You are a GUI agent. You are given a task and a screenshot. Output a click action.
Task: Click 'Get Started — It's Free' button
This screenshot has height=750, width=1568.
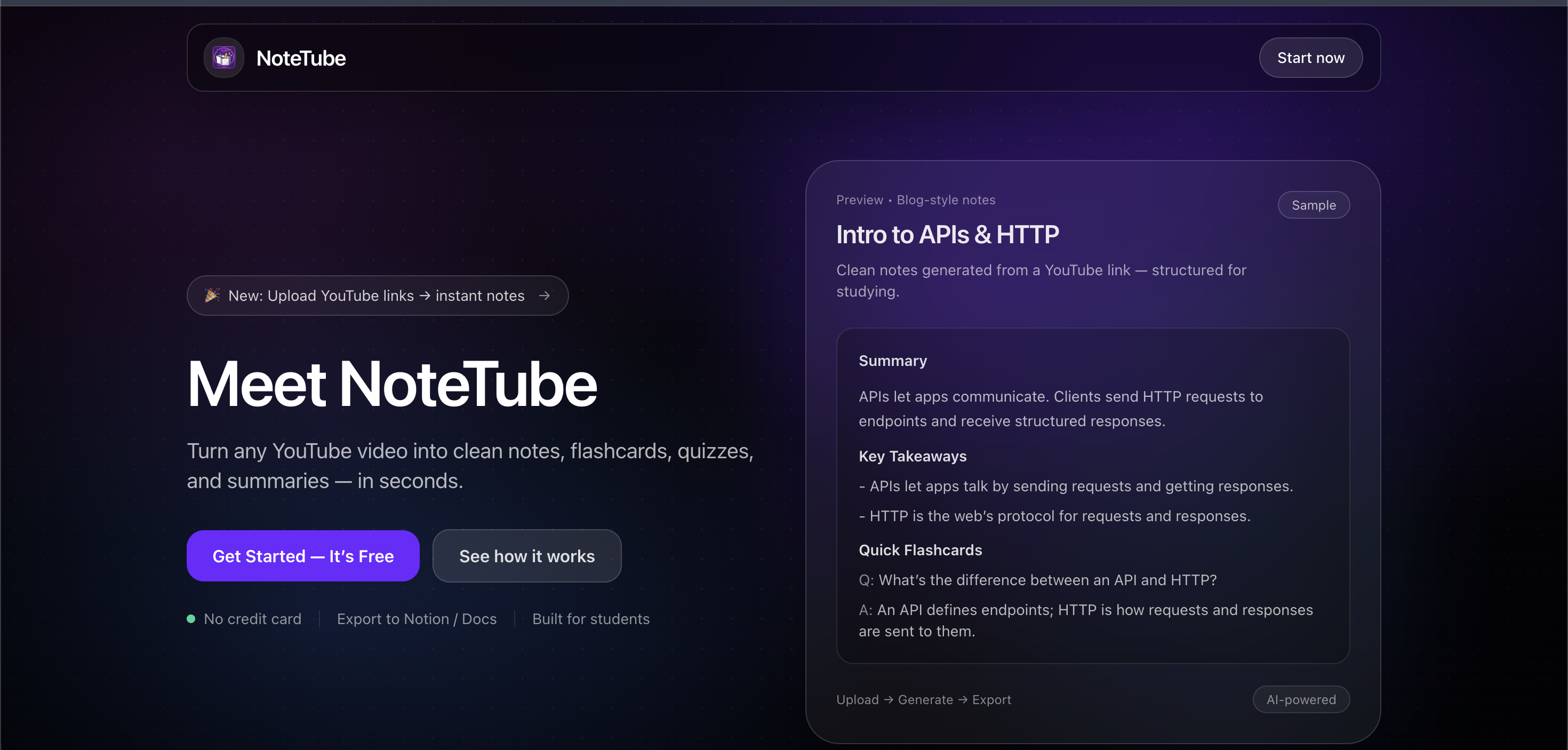pyautogui.click(x=303, y=556)
